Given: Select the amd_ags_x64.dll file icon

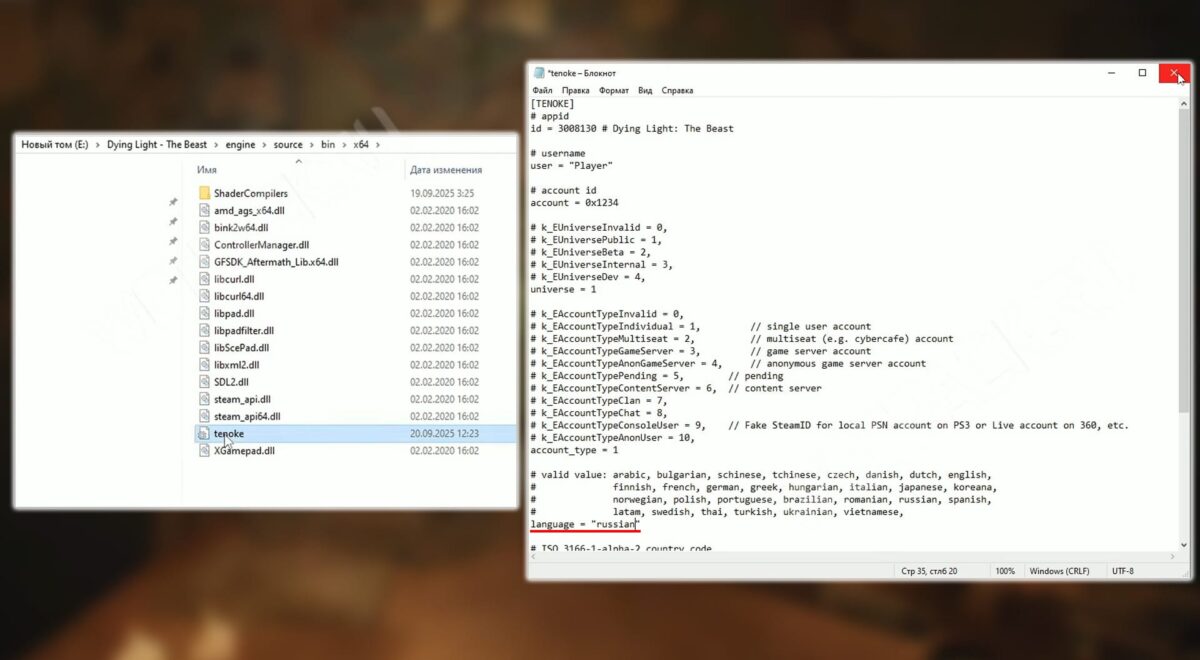Looking at the screenshot, I should [204, 210].
